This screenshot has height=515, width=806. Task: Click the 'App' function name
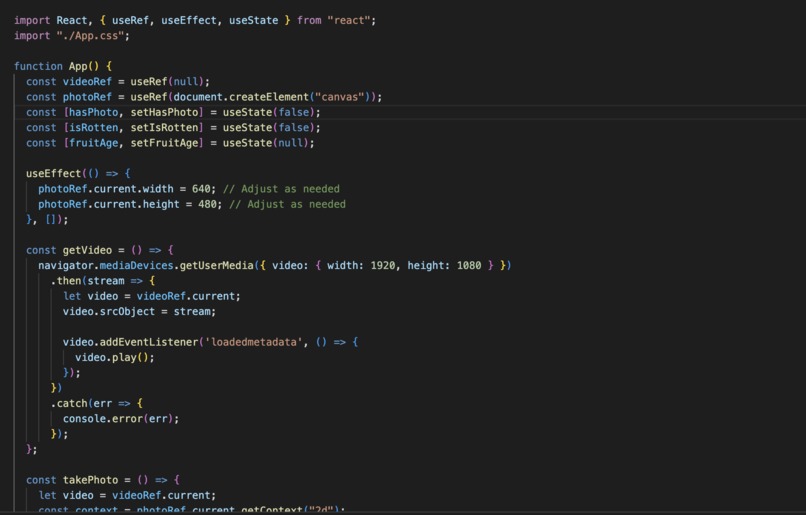tap(78, 66)
